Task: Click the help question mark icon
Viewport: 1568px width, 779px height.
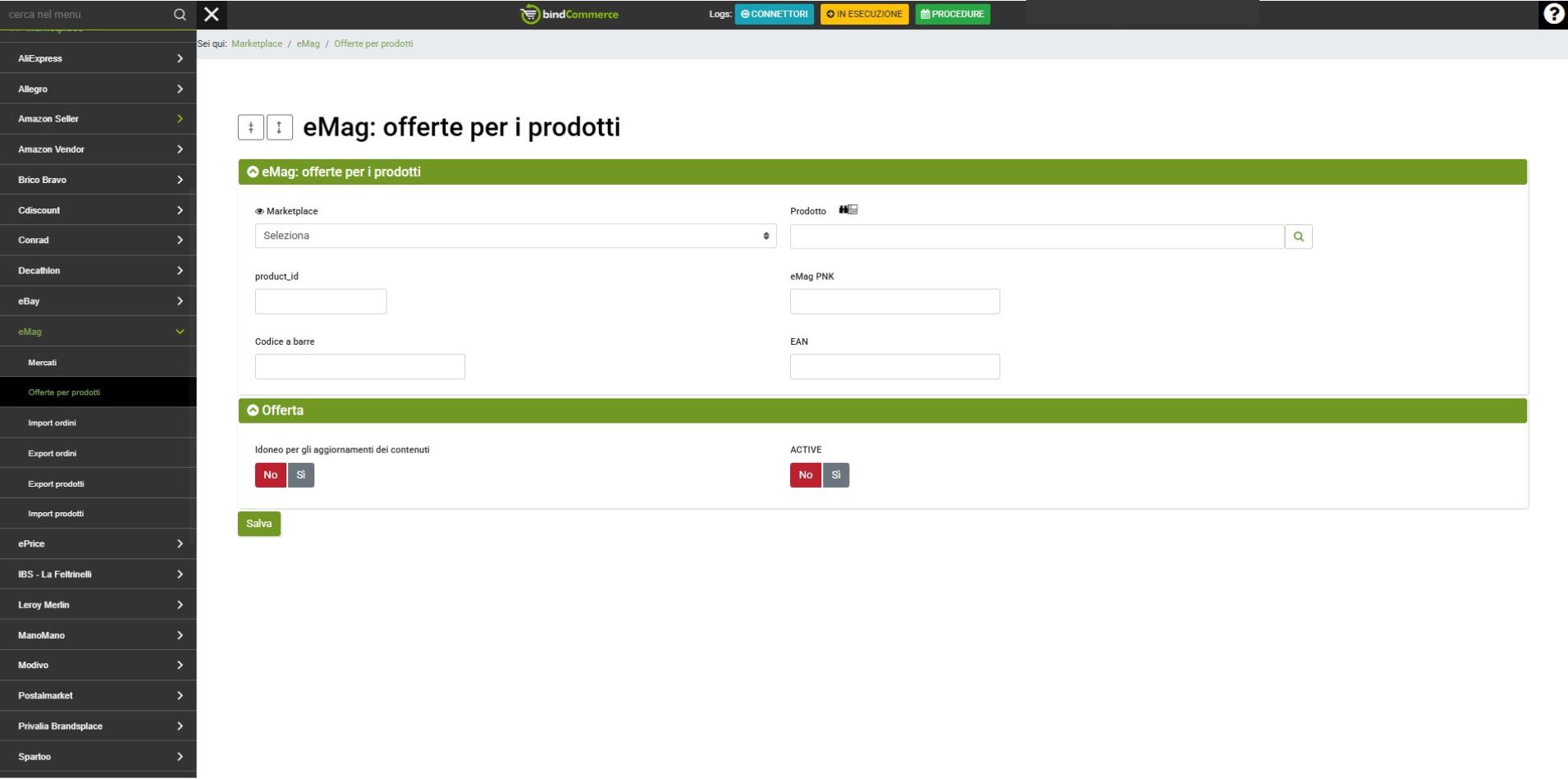Action: 1552,14
